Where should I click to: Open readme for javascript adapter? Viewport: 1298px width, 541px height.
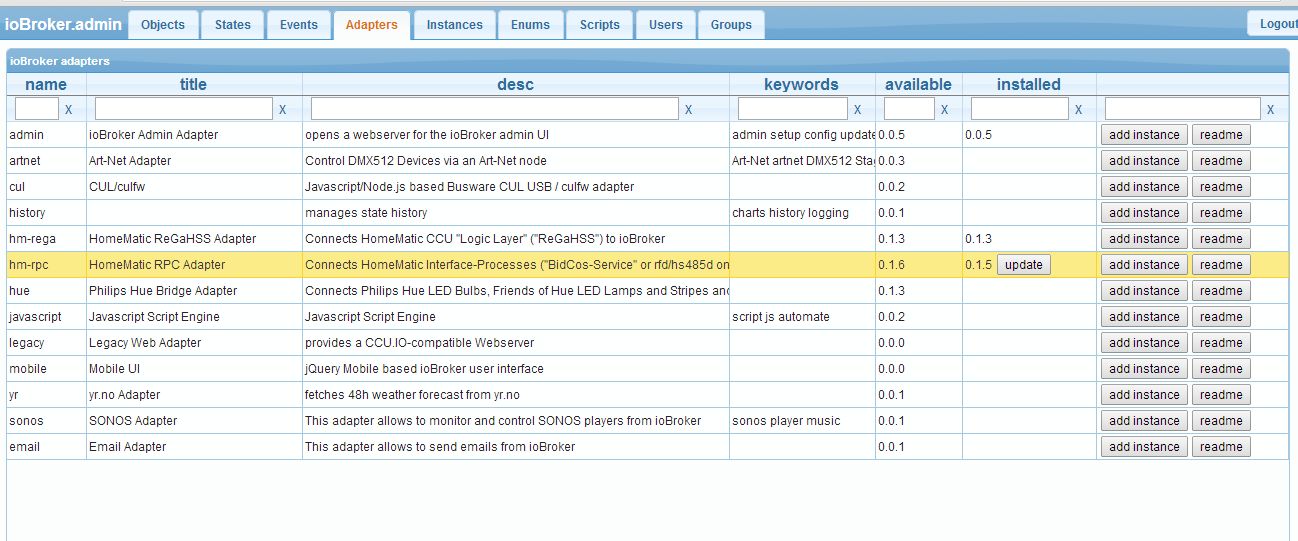click(1221, 317)
